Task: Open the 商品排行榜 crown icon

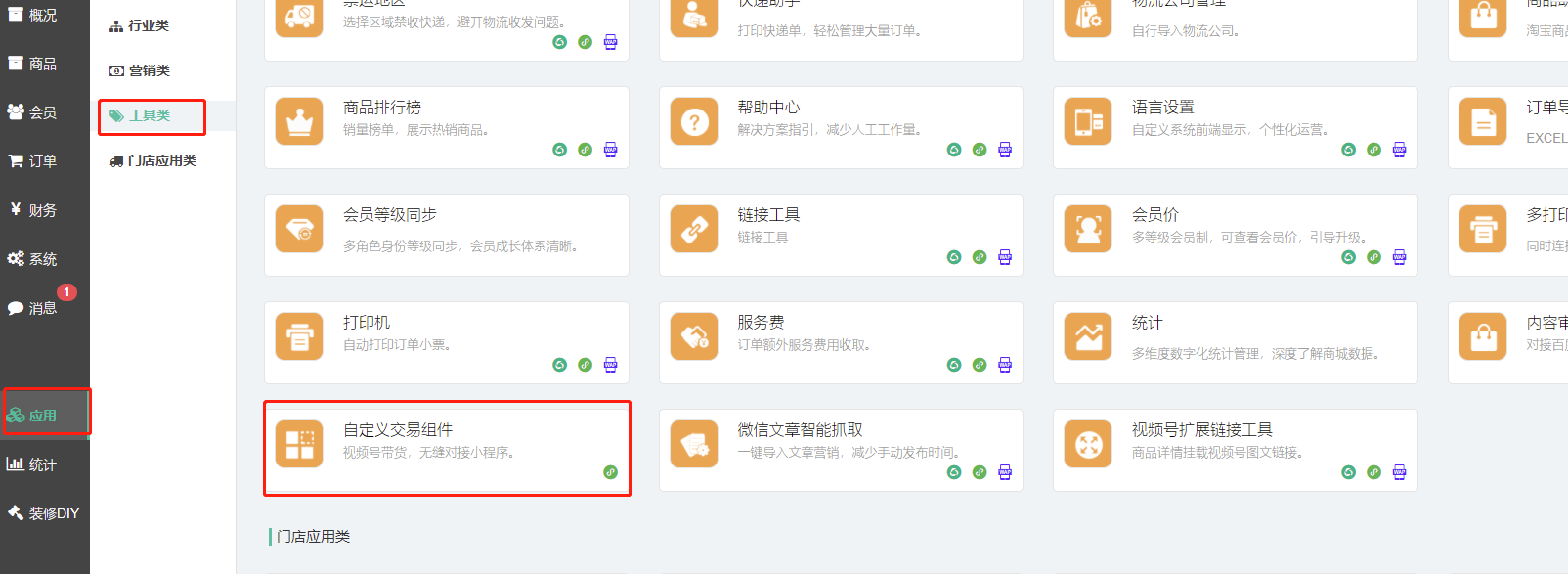Action: [x=299, y=122]
